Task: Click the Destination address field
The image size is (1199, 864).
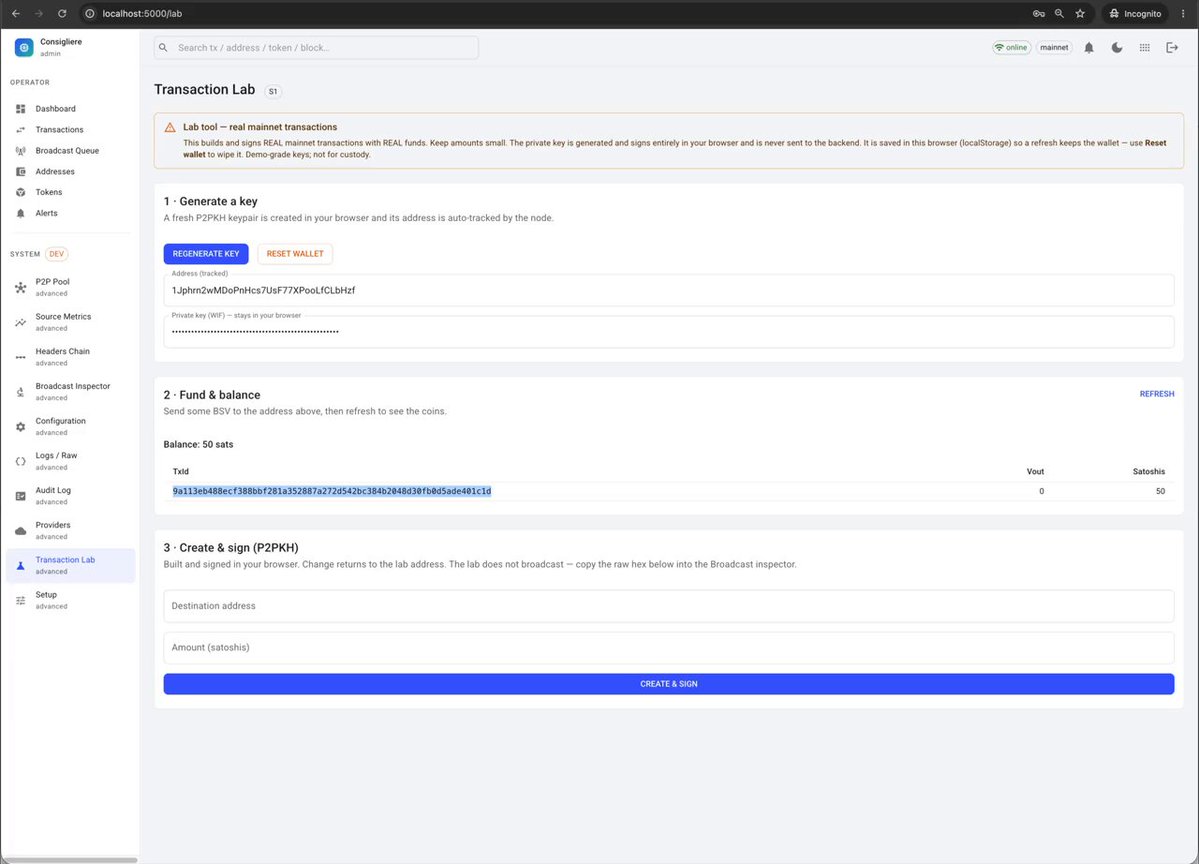Action: 668,606
